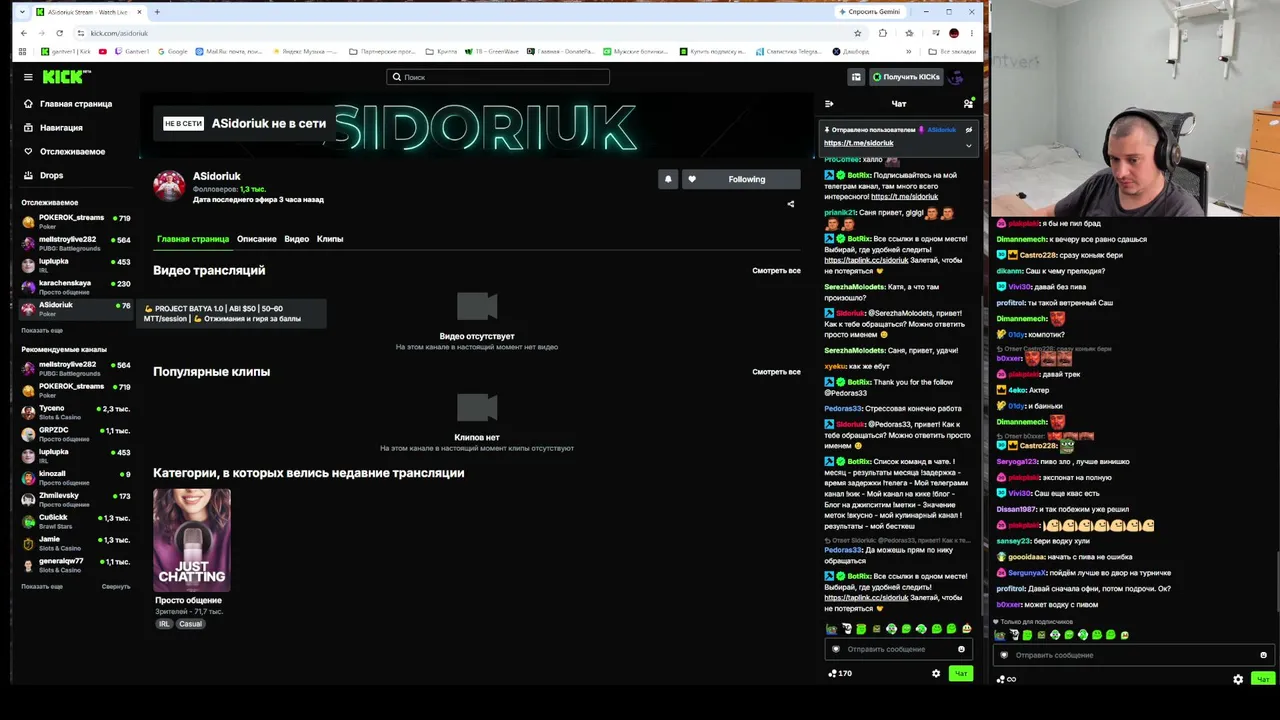1280x720 pixels.
Task: Bookmark this page with the star icon
Action: pyautogui.click(x=857, y=33)
